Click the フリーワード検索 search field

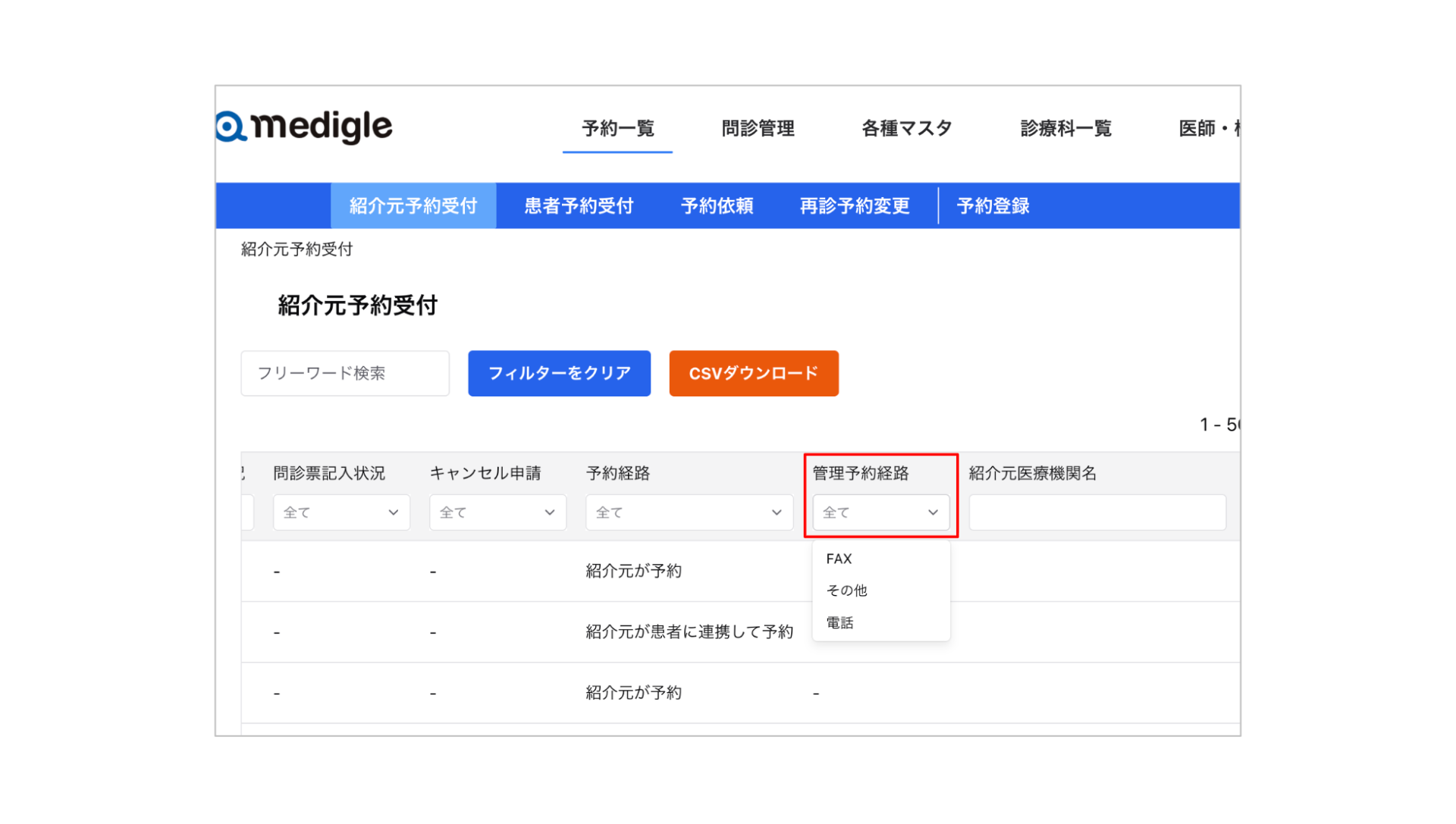[x=345, y=373]
